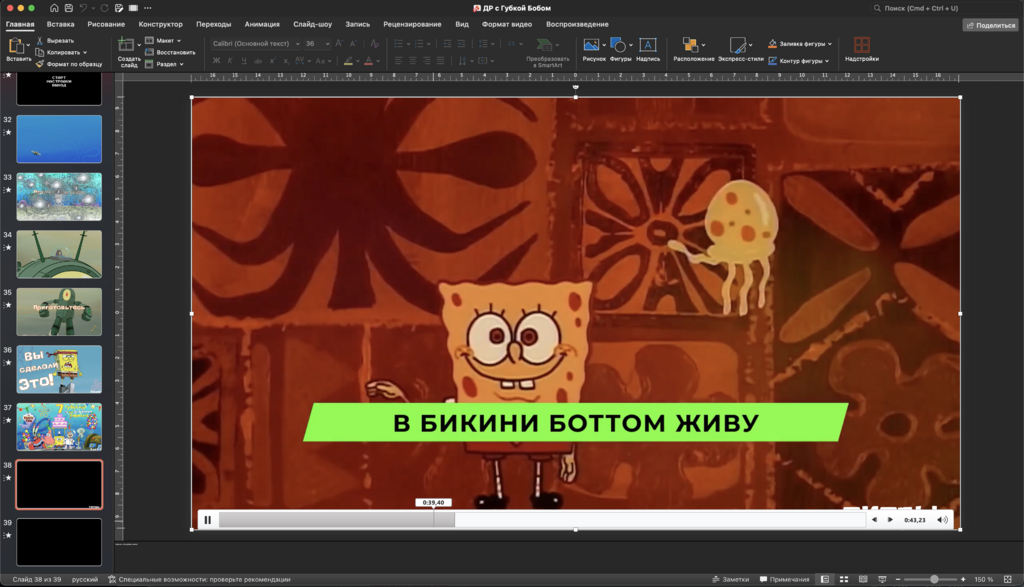Toggle underline formatting Ч
Viewport: 1024px width, 587px height.
point(244,61)
